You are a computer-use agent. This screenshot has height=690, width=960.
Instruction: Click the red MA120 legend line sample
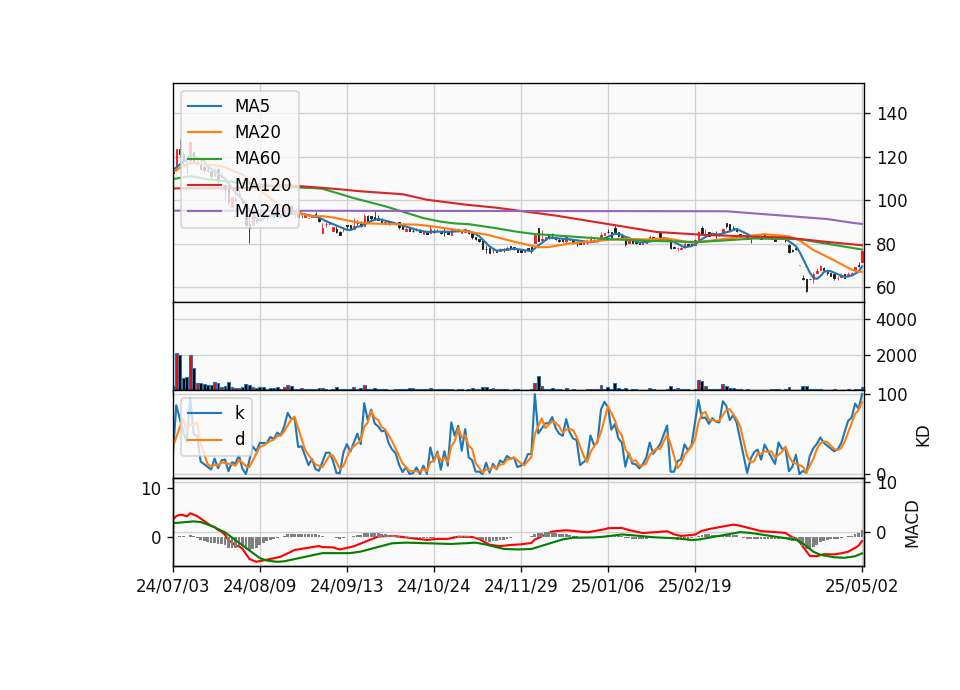click(204, 184)
